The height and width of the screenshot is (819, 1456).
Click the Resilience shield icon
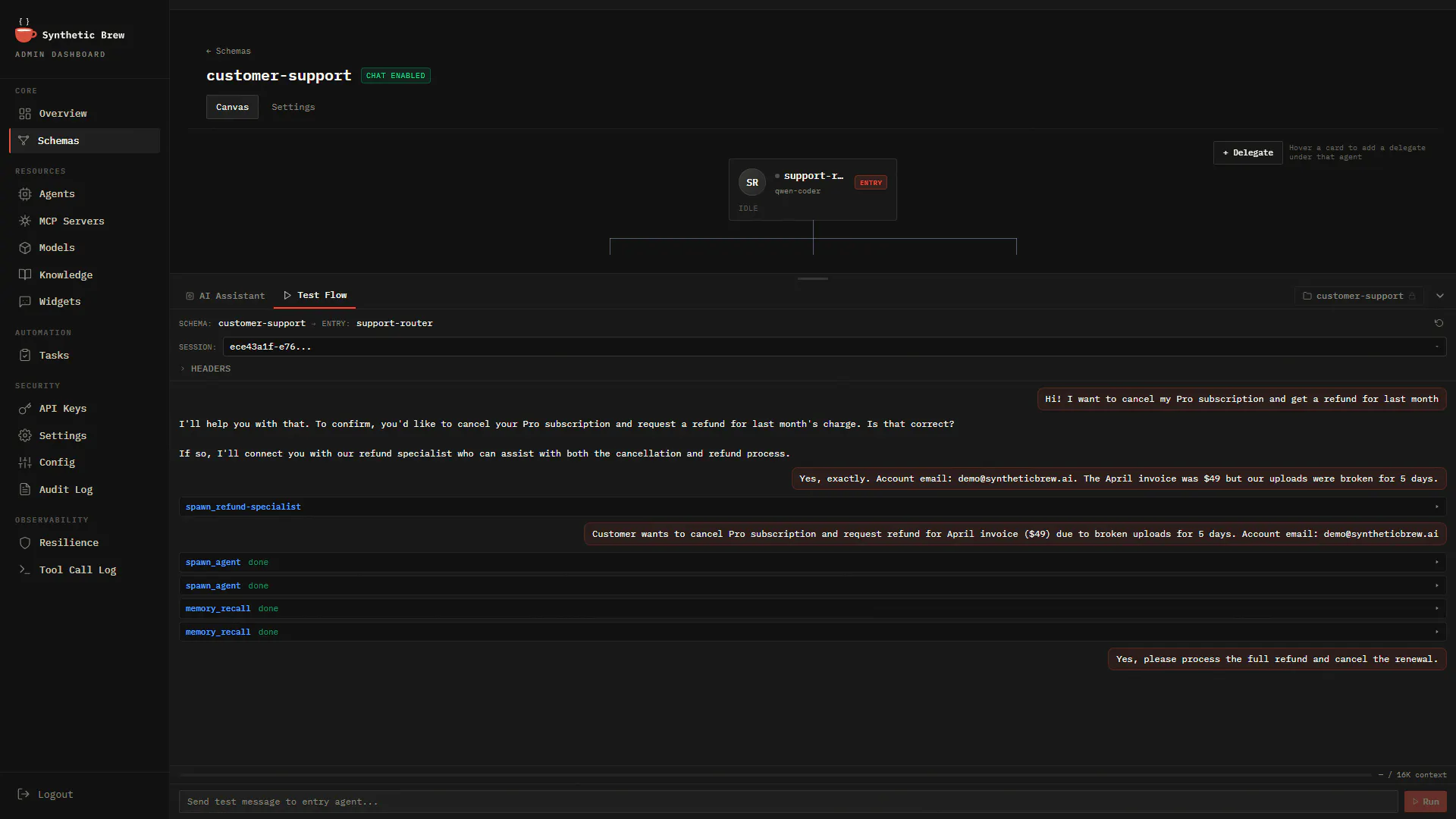(25, 543)
